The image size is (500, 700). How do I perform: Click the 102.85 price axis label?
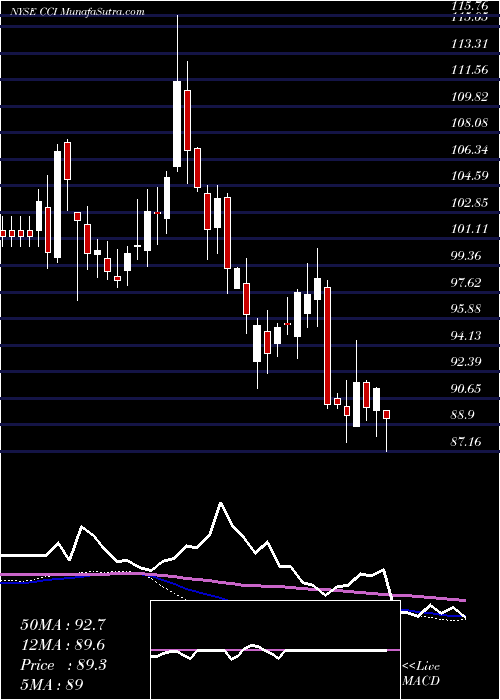(x=468, y=203)
